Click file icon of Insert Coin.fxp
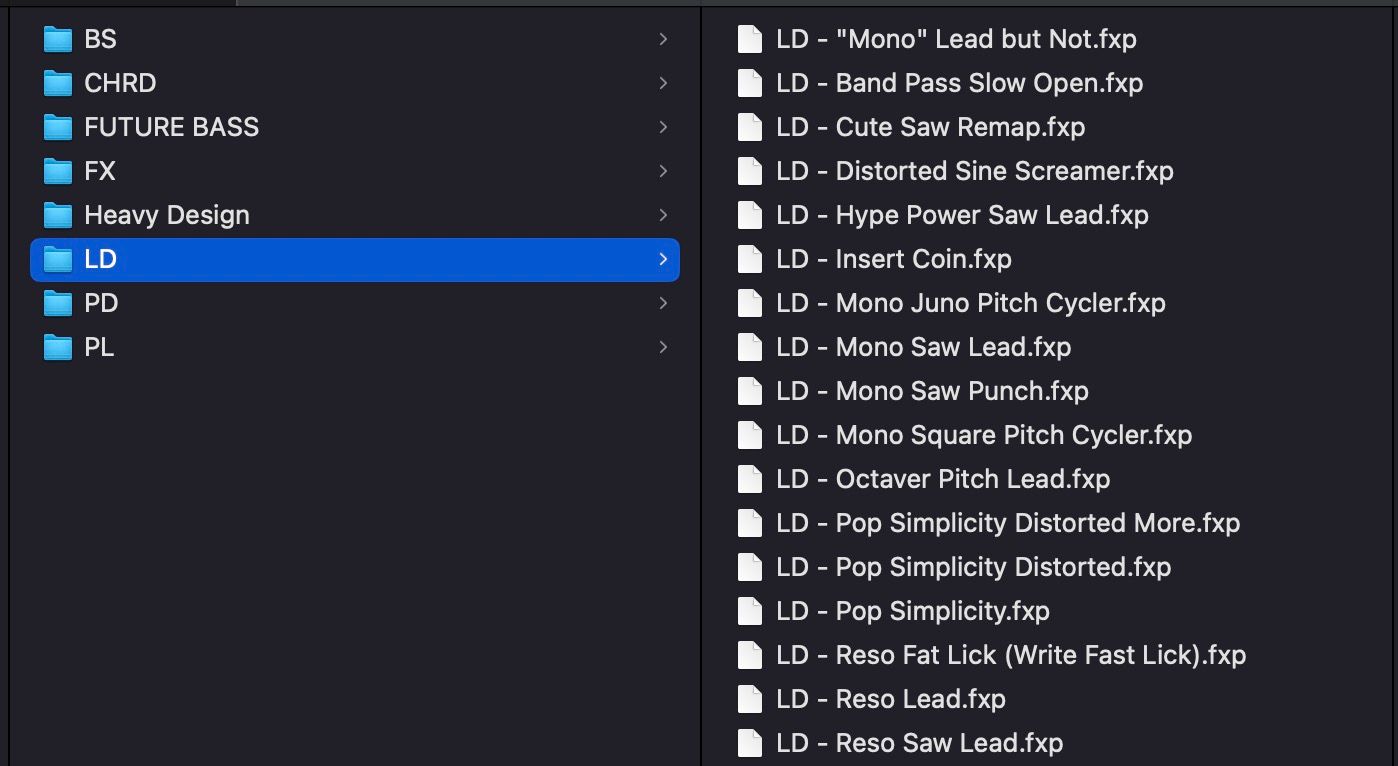 (749, 259)
